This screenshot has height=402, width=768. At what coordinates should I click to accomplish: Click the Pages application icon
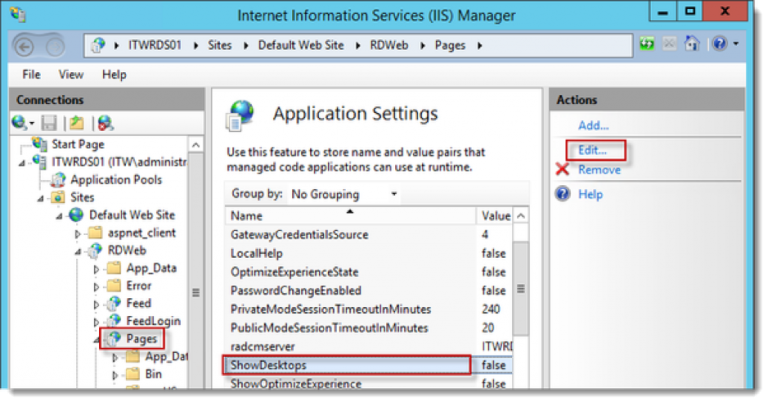pos(114,338)
